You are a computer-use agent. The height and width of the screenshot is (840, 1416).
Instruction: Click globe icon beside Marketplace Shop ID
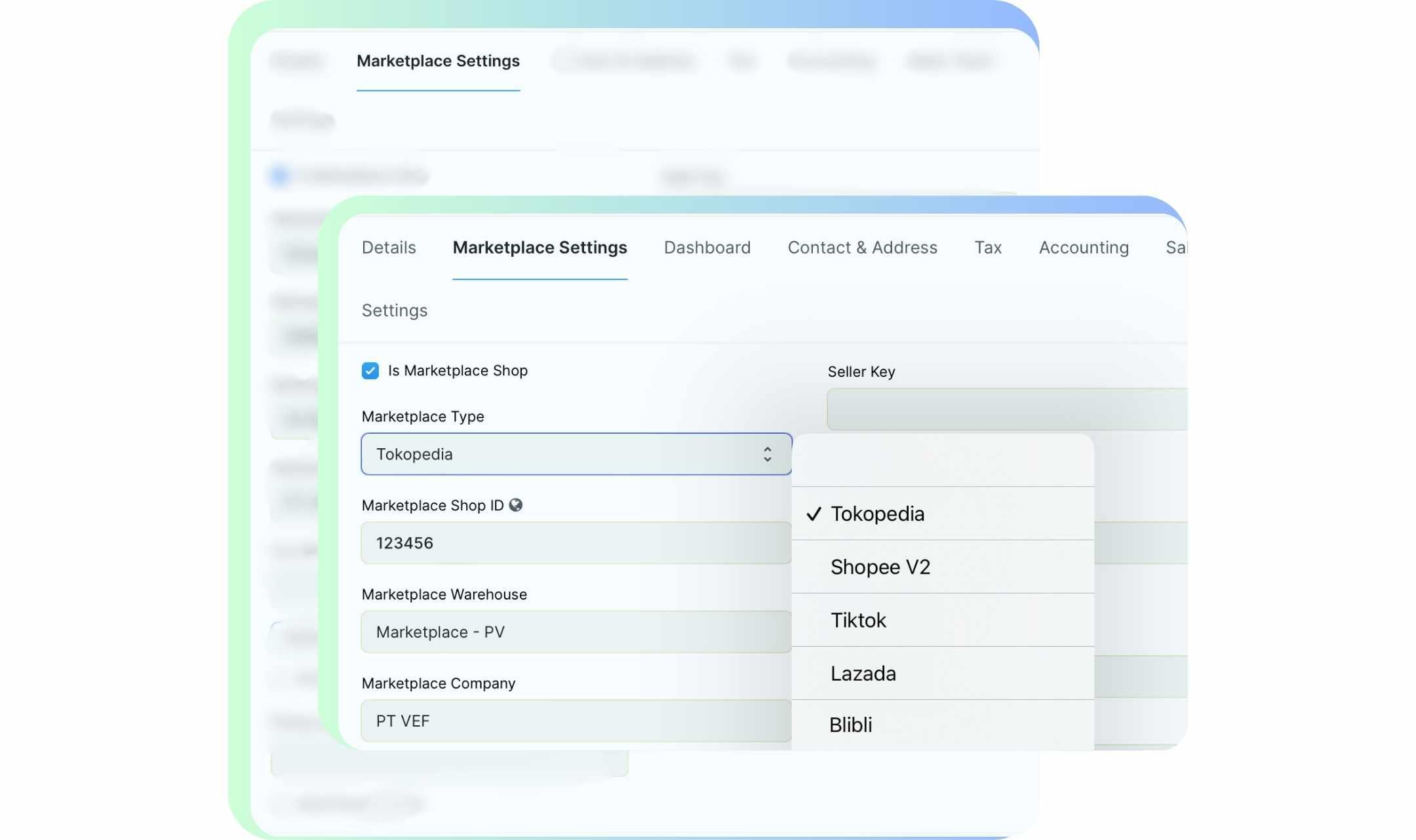click(516, 505)
